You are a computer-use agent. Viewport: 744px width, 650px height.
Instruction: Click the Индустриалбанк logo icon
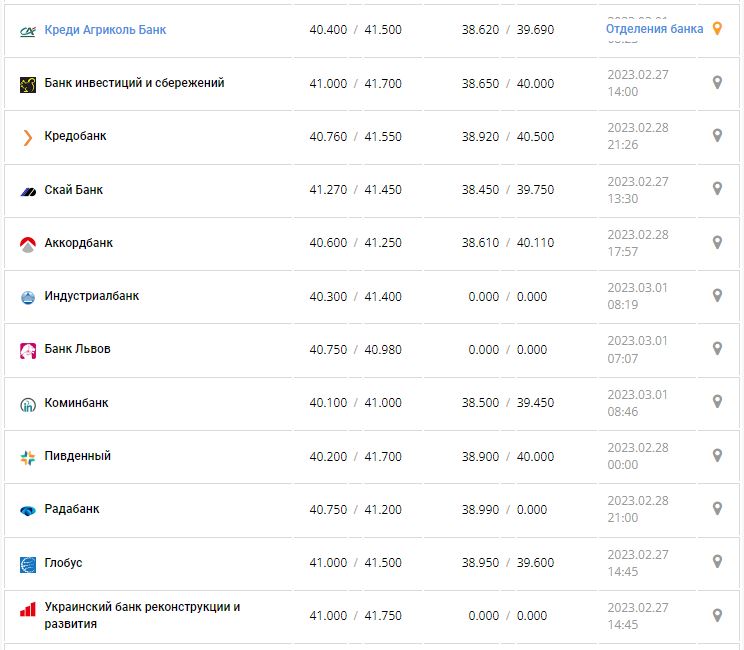(x=28, y=297)
